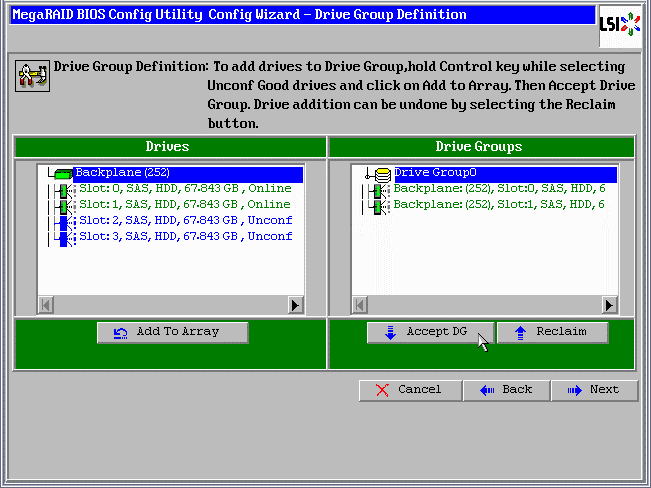Select Backplane (252) node in Drives tree

pyautogui.click(x=122, y=173)
